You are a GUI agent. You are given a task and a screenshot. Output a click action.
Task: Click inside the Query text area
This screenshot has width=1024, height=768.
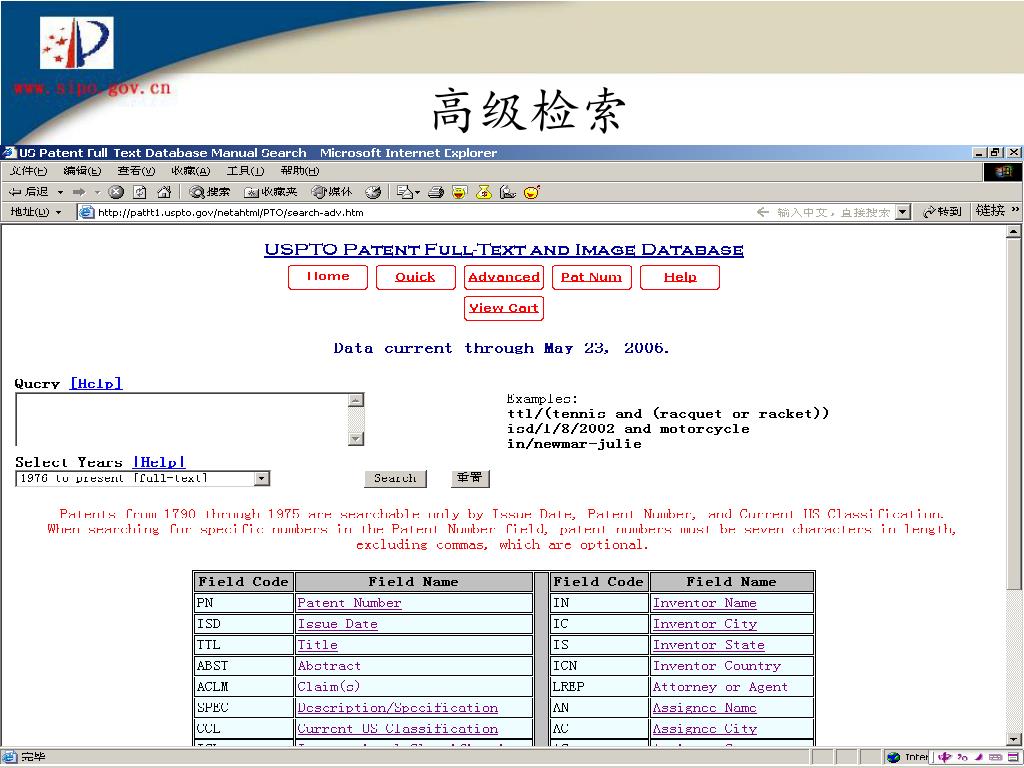tap(182, 420)
